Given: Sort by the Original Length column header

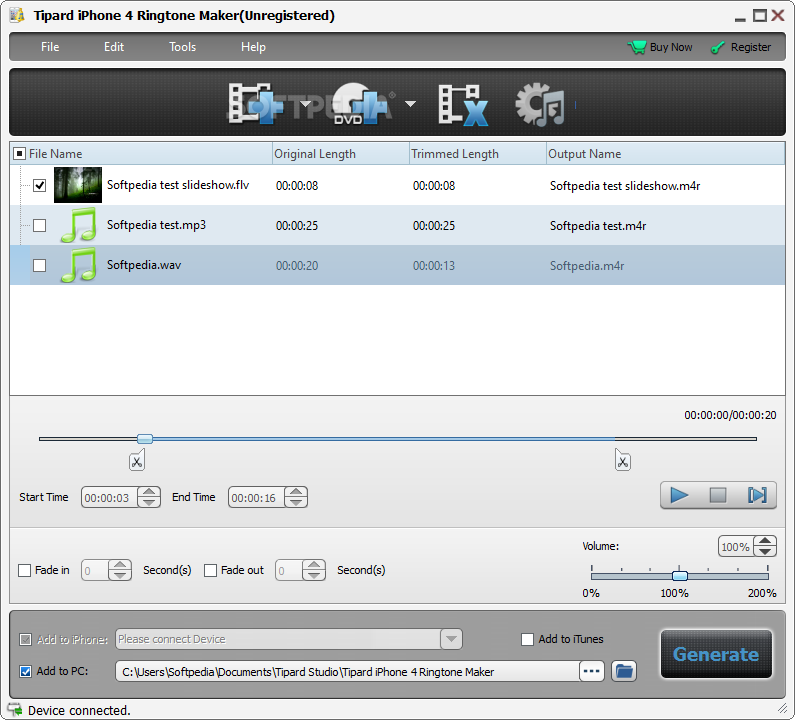Looking at the screenshot, I should tap(341, 154).
